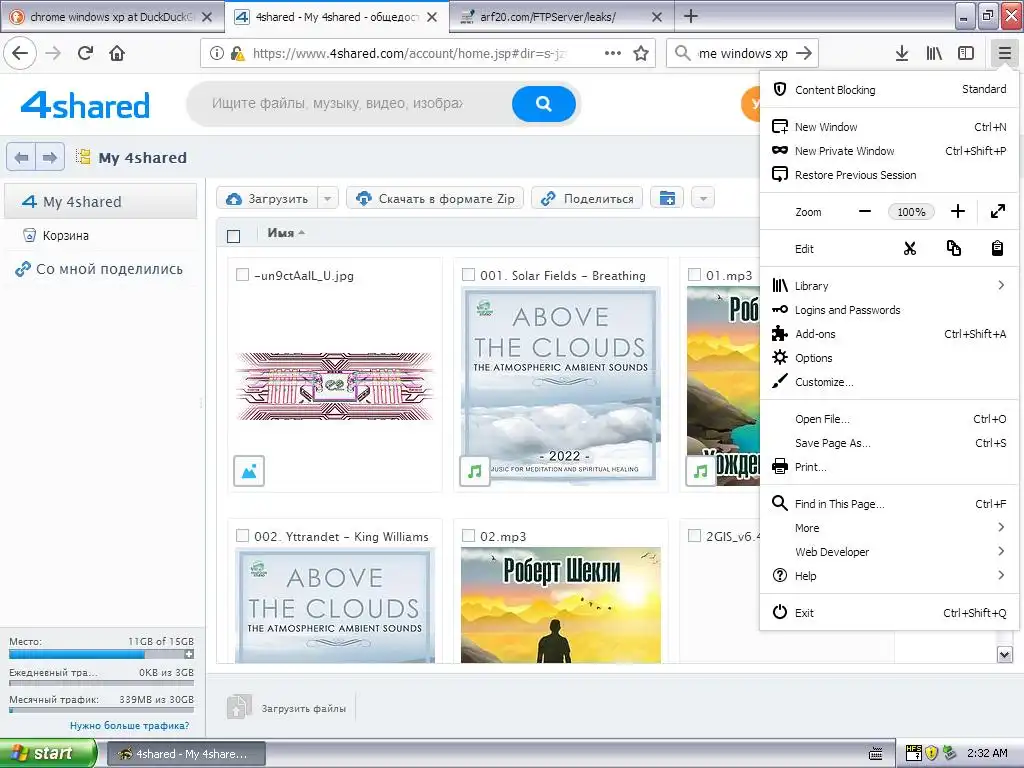1024x768 pixels.
Task: Open Logins and Passwords
Action: [889, 310]
